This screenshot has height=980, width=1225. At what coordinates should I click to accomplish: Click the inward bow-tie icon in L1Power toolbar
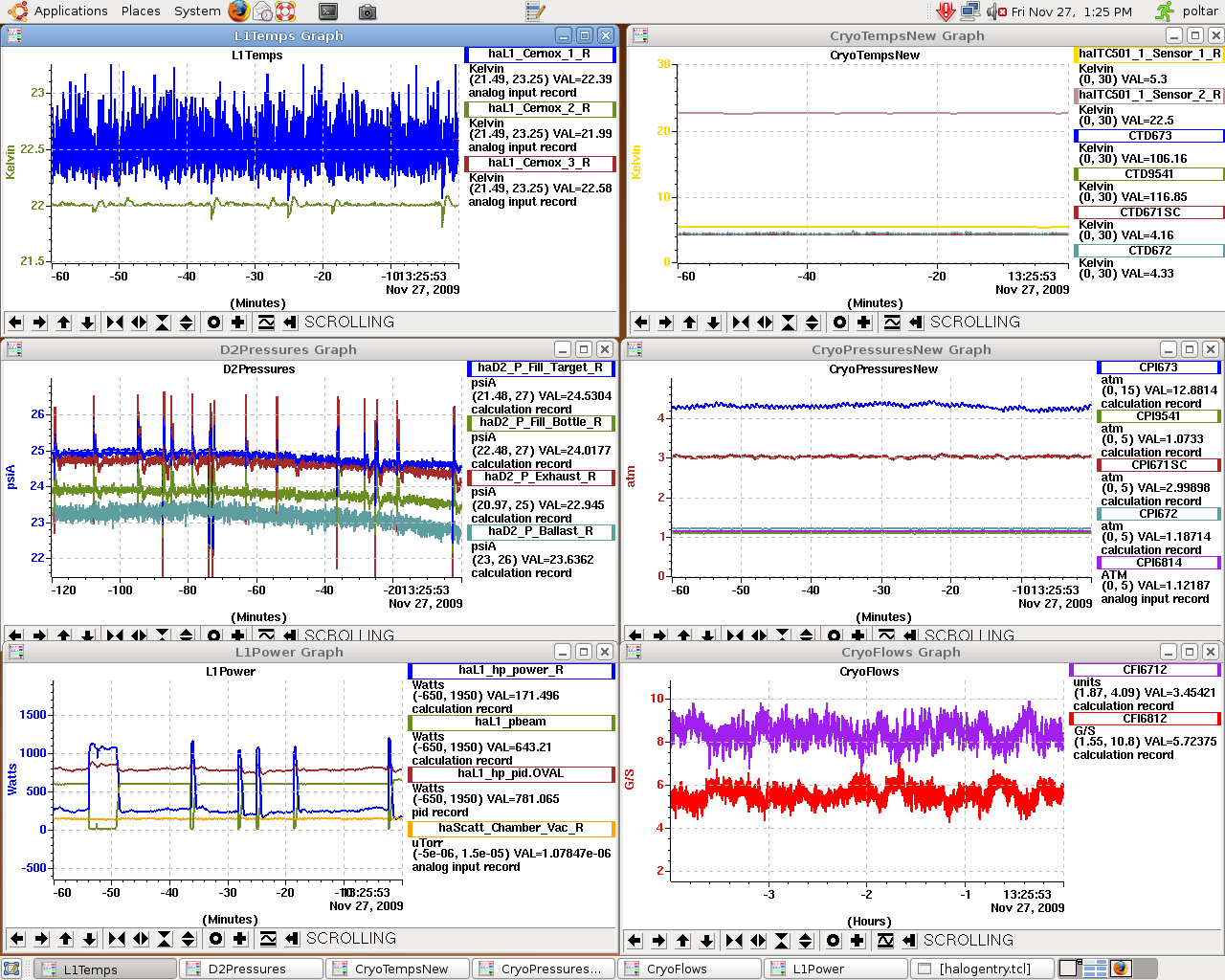[x=117, y=939]
